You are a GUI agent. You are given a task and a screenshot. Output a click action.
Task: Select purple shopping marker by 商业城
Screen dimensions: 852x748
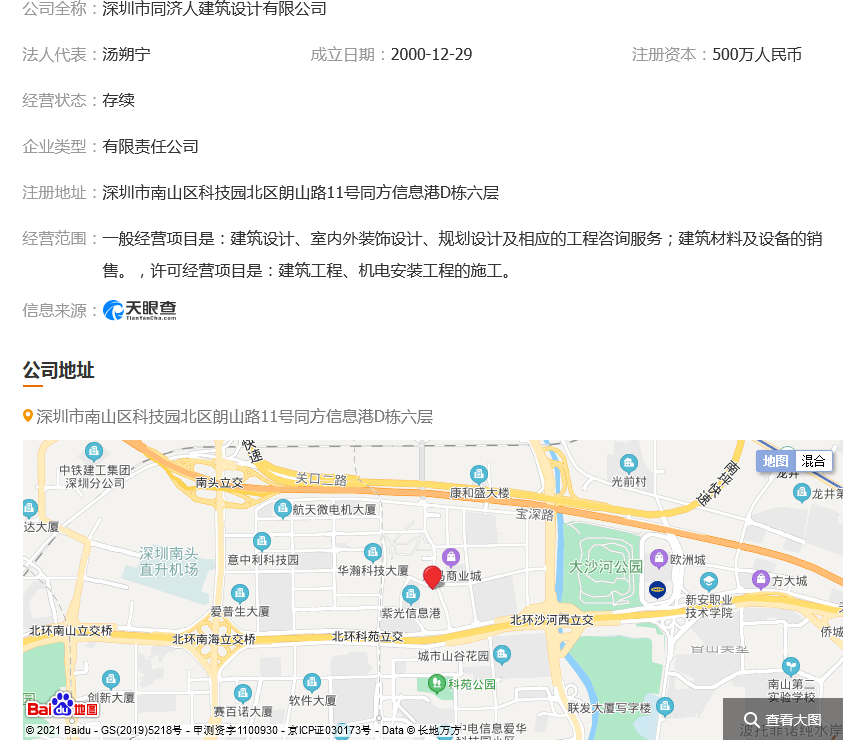[450, 557]
